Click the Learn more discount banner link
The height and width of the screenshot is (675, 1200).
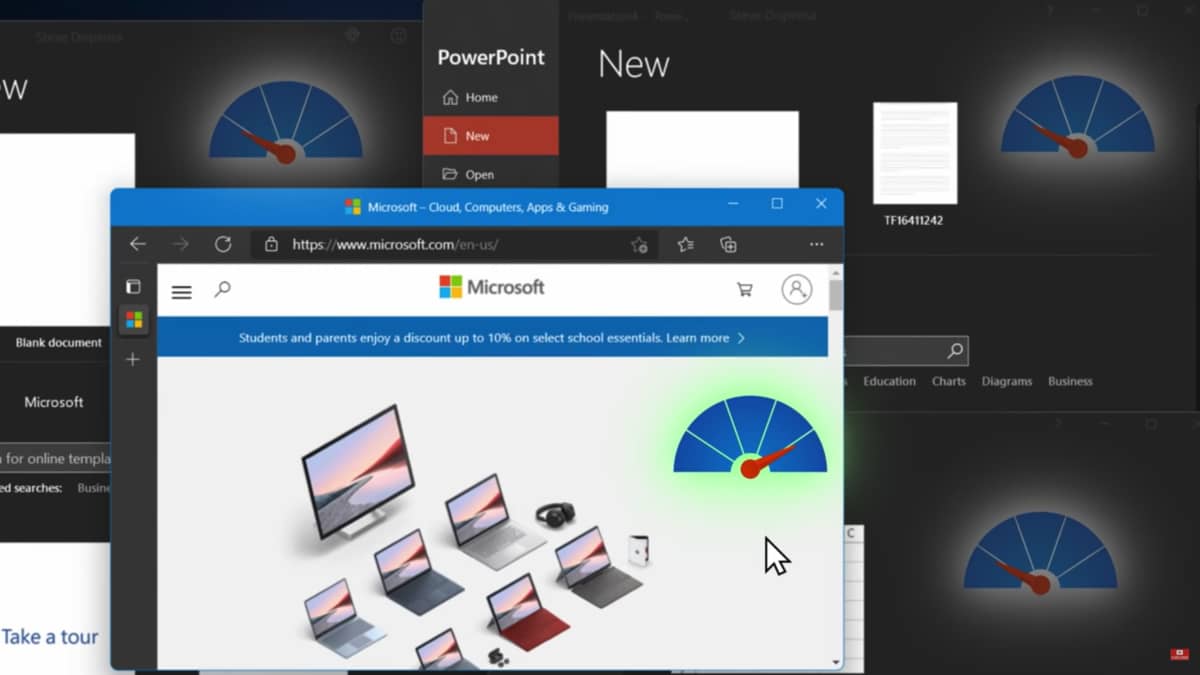pos(705,338)
